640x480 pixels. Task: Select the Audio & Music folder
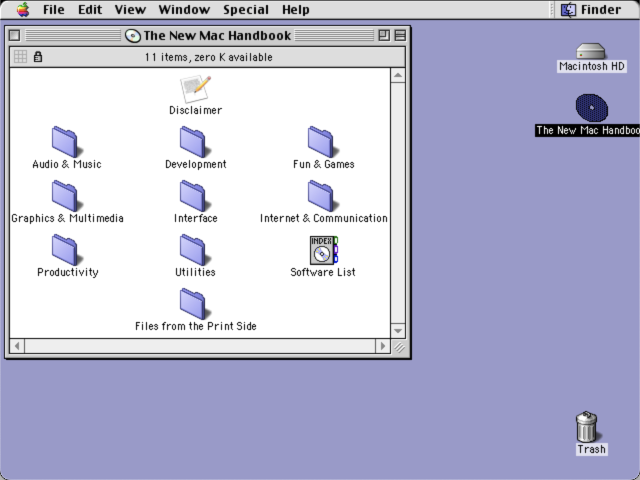pyautogui.click(x=65, y=142)
